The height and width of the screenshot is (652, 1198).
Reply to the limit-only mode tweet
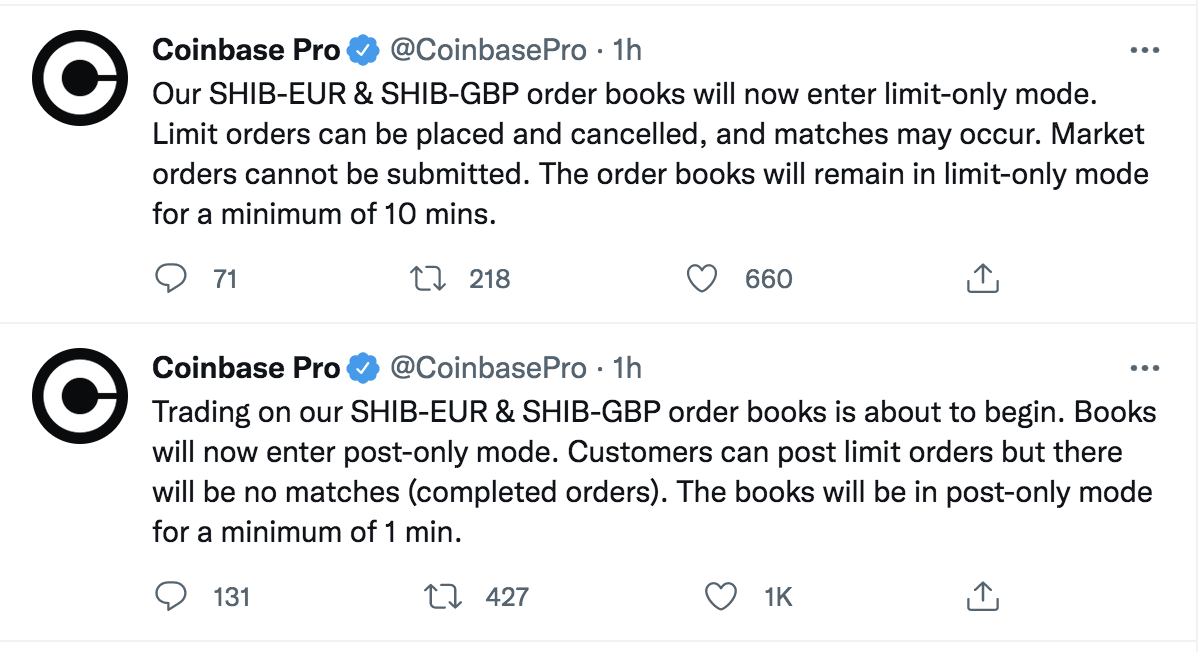coord(173,279)
